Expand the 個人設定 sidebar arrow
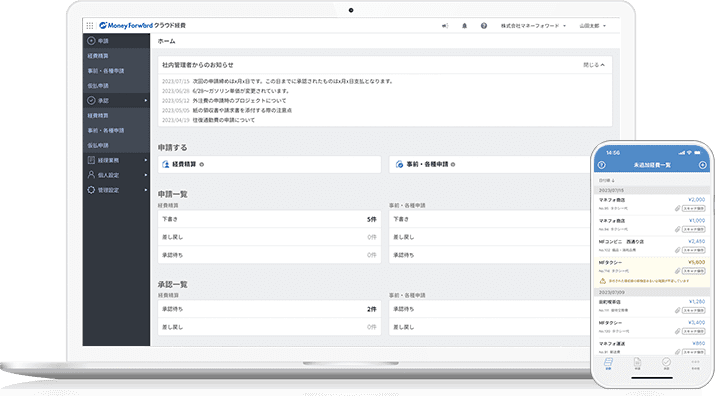 coord(146,175)
